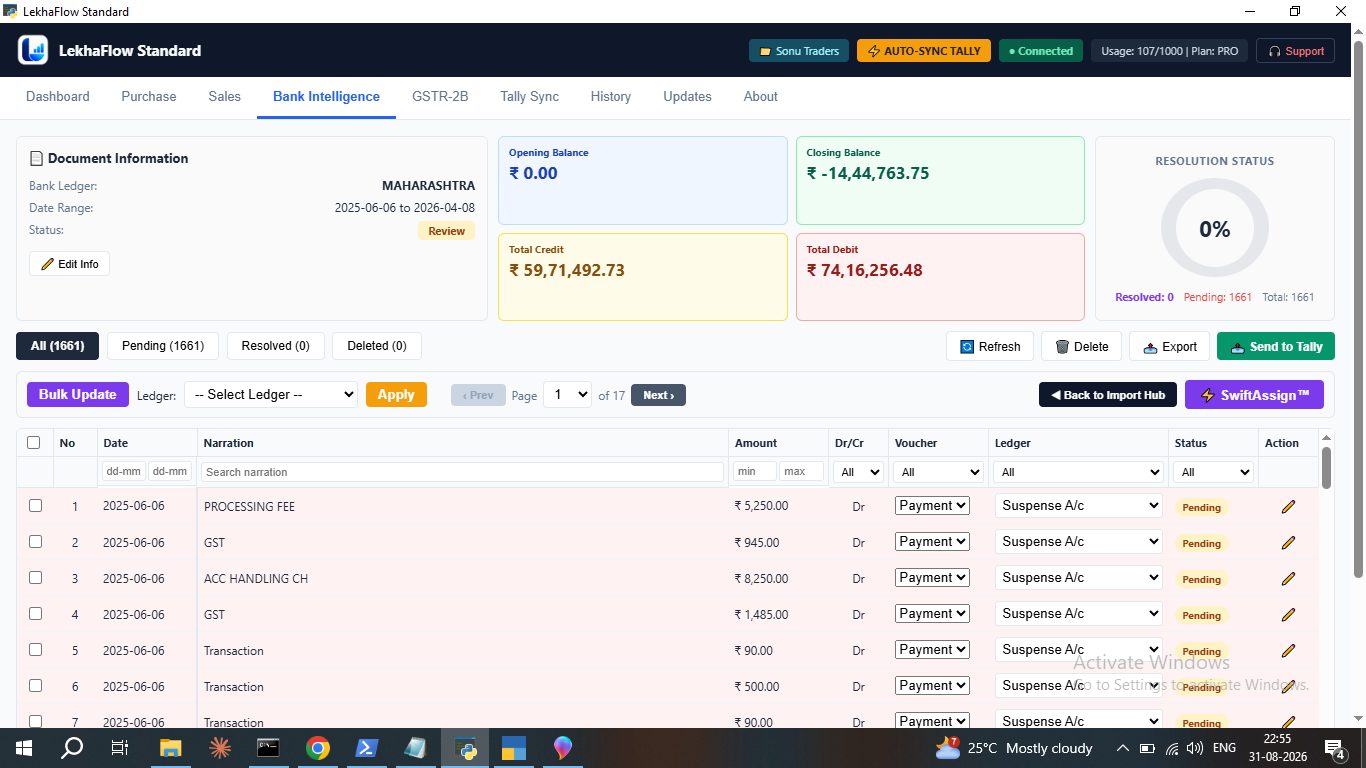Screen dimensions: 1366x768
Task: Click edit pencil on row 4 GST
Action: coord(1288,615)
